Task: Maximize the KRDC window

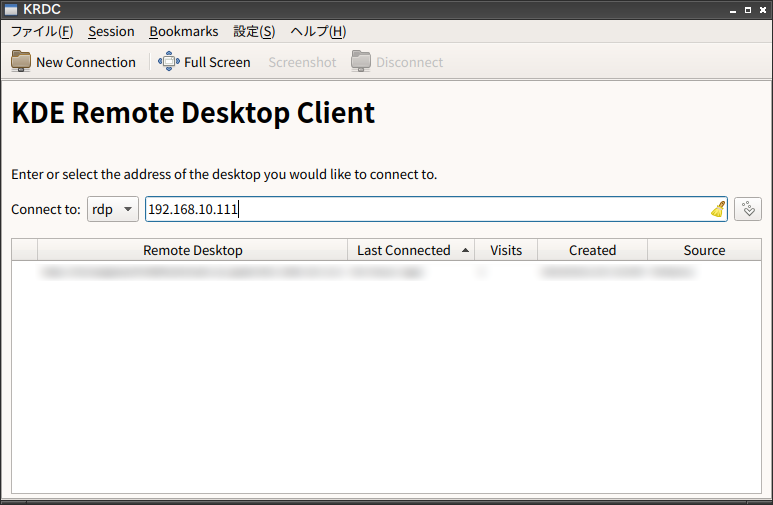Action: tap(748, 10)
